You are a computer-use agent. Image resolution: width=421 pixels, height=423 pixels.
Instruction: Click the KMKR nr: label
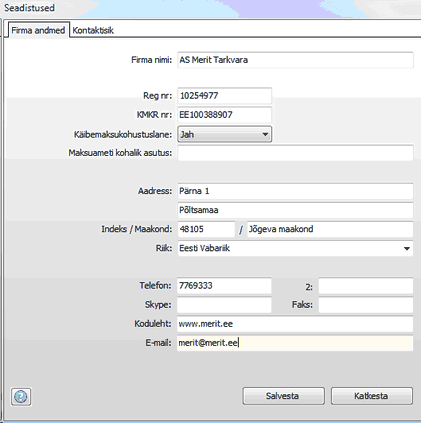pos(154,115)
